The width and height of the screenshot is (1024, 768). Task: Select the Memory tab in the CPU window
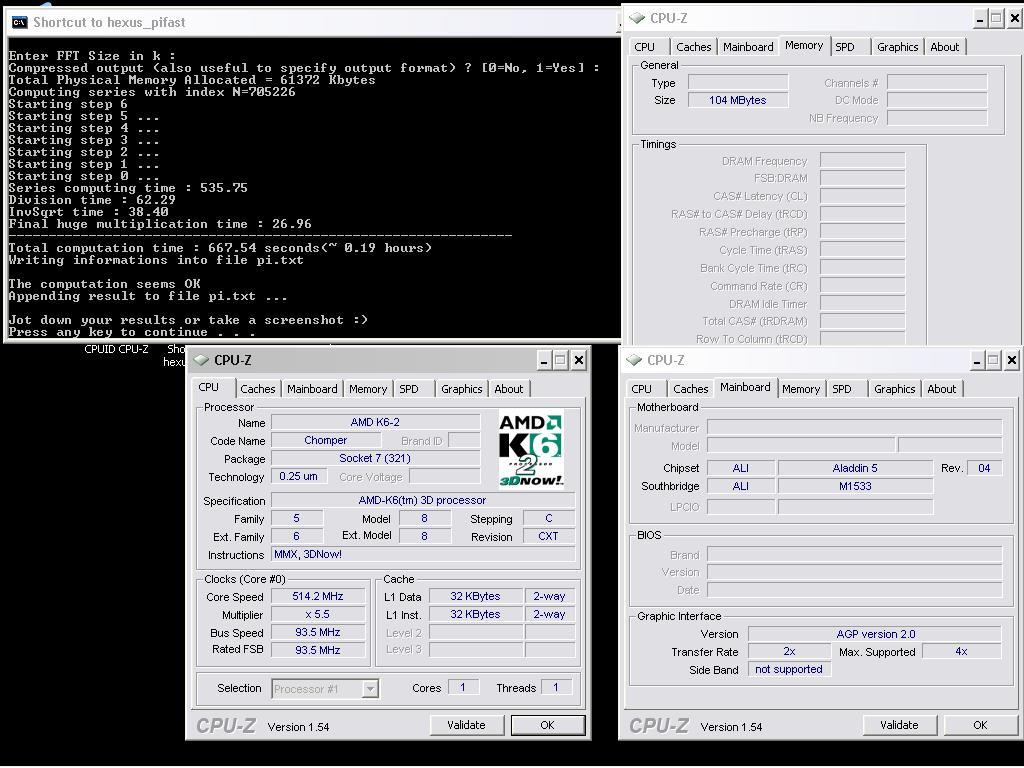[368, 389]
